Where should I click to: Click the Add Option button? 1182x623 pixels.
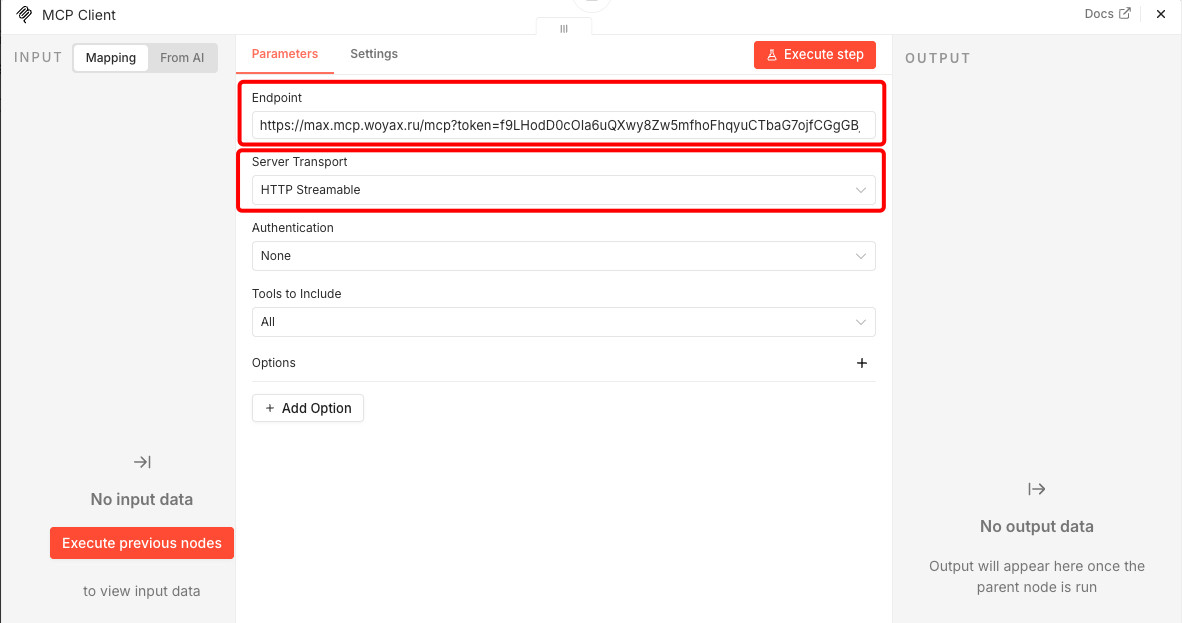tap(308, 408)
